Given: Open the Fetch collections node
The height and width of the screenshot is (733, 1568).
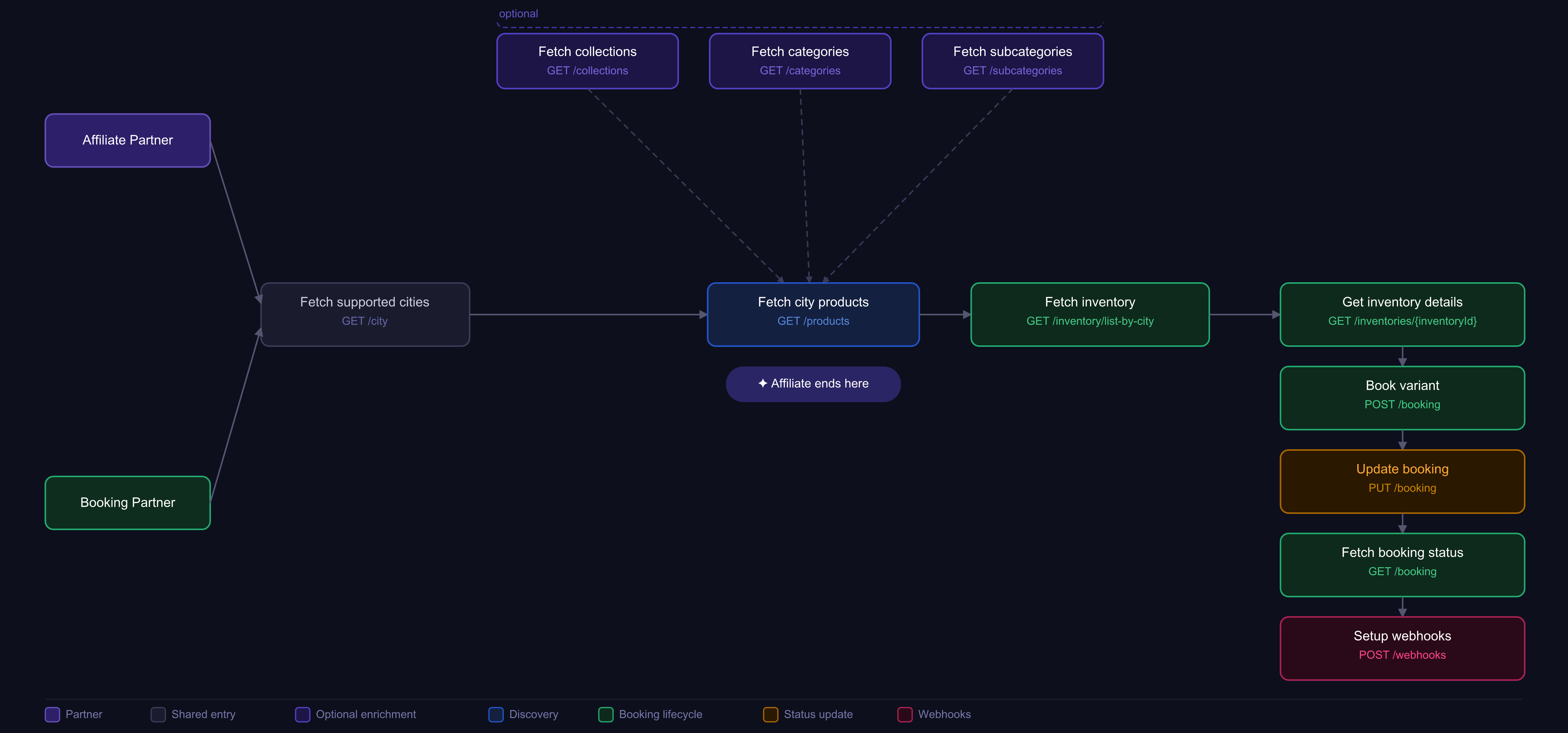Looking at the screenshot, I should click(x=587, y=61).
